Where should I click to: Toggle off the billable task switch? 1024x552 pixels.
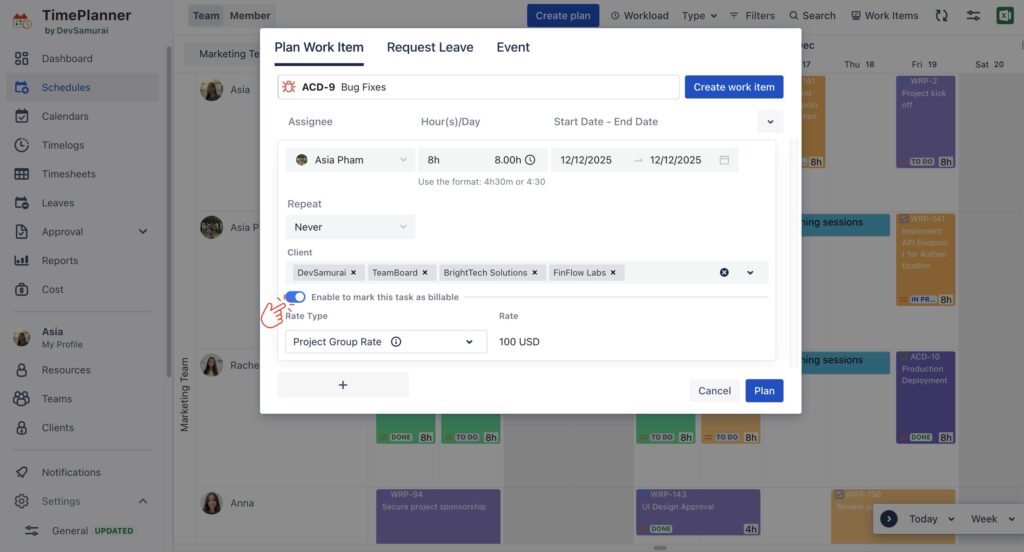(295, 297)
